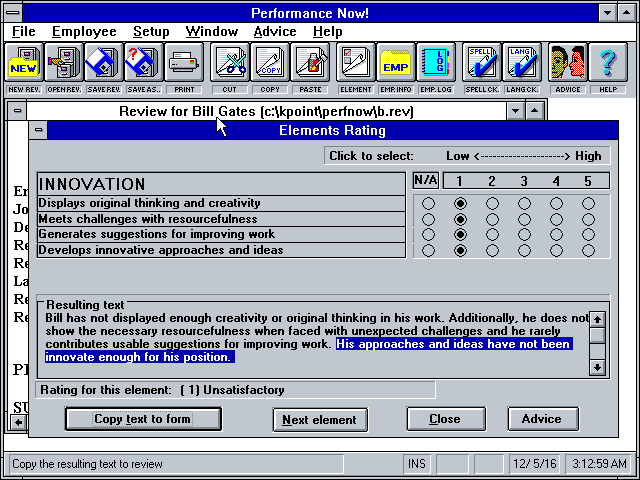This screenshot has width=640, height=480.
Task: Open the Advice menu
Action: [x=275, y=31]
